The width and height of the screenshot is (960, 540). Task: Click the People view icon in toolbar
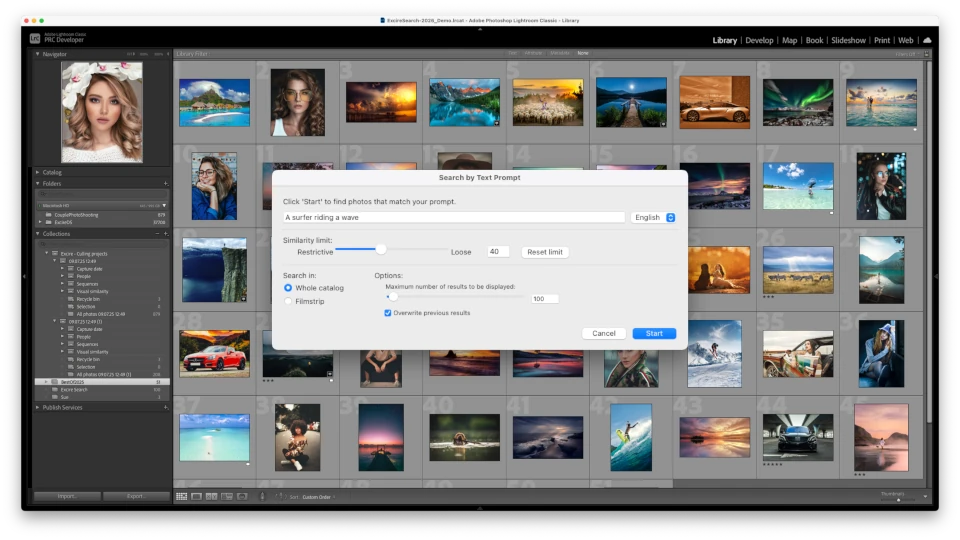click(x=241, y=496)
